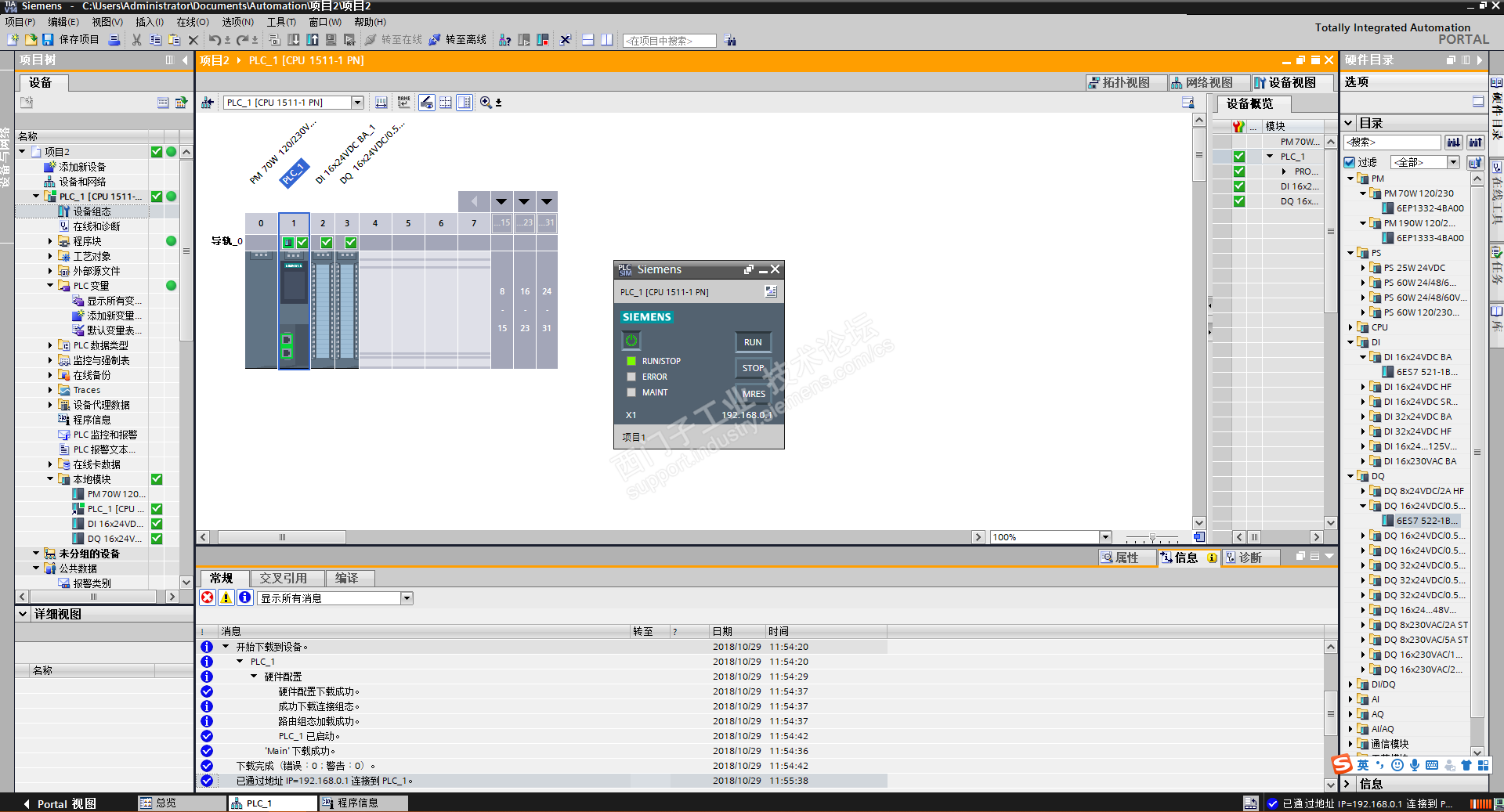Click the PLCSIM STOP button
Screen dimensions: 1504x812
point(753,368)
